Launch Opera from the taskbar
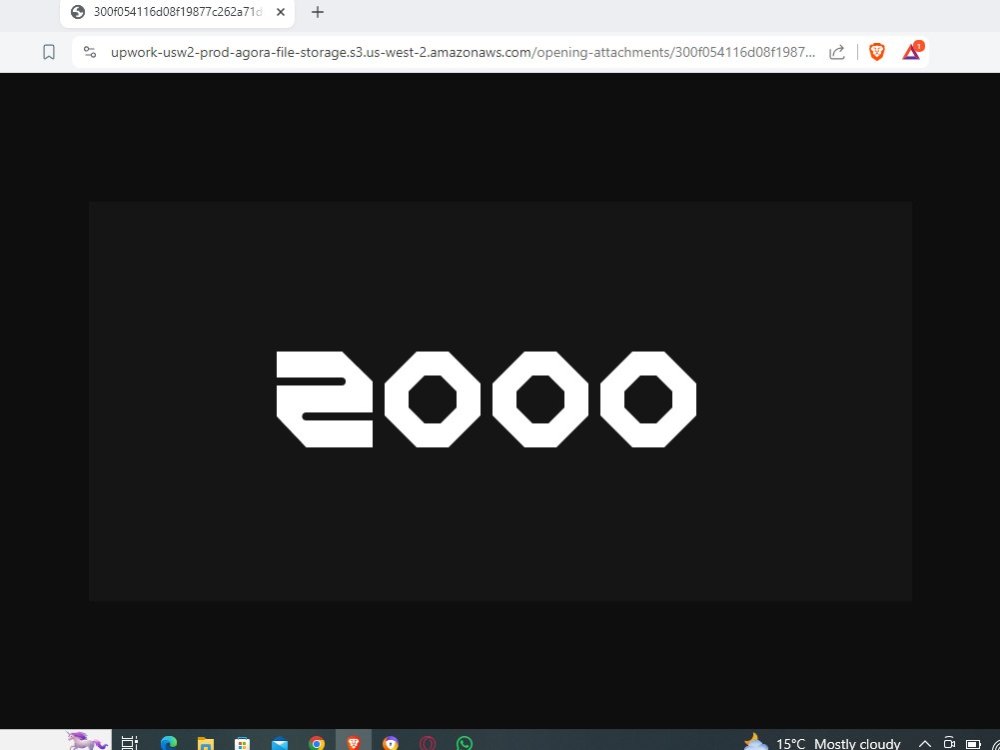The width and height of the screenshot is (1000, 750). tap(427, 744)
